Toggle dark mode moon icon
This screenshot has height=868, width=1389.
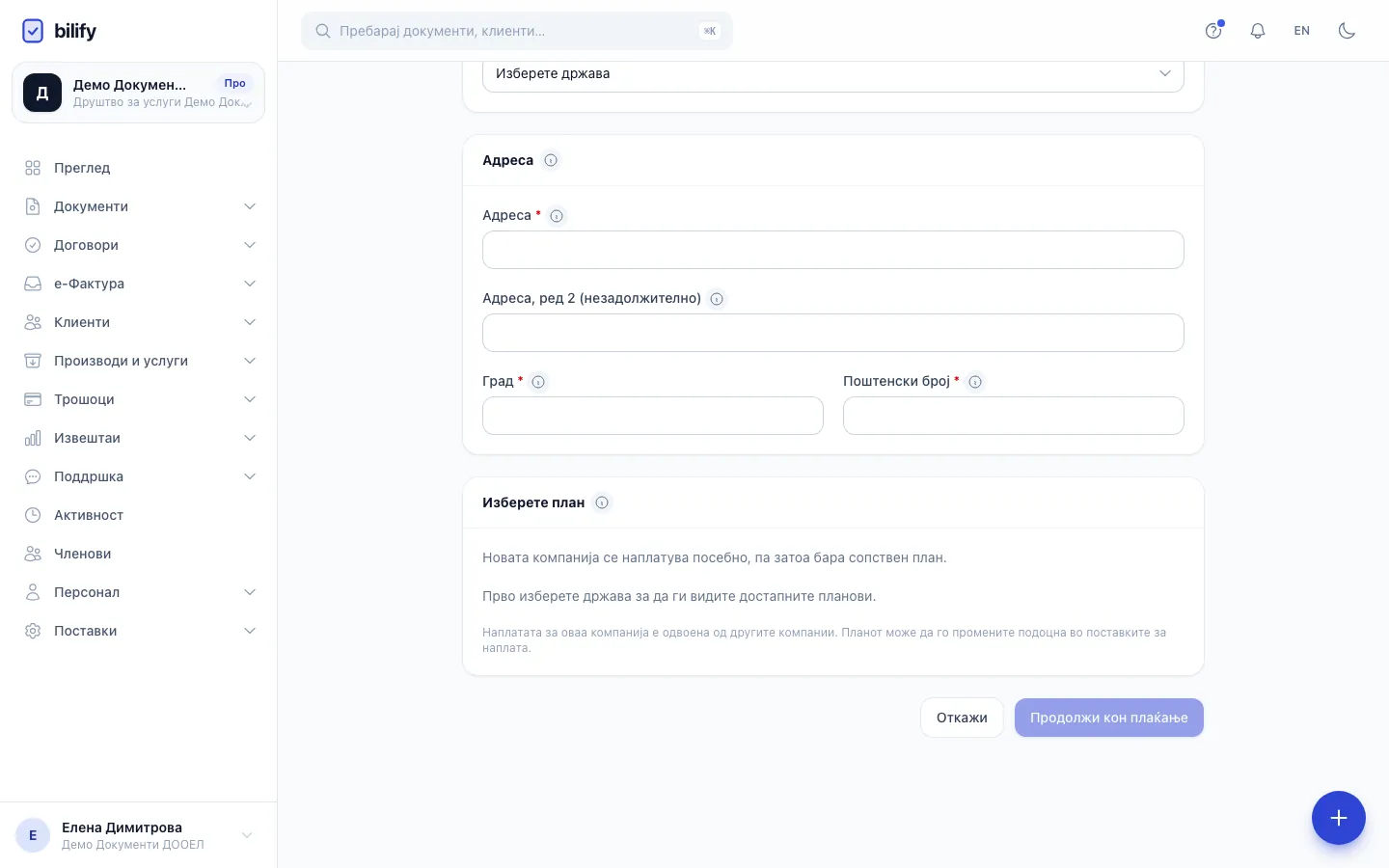click(1347, 31)
